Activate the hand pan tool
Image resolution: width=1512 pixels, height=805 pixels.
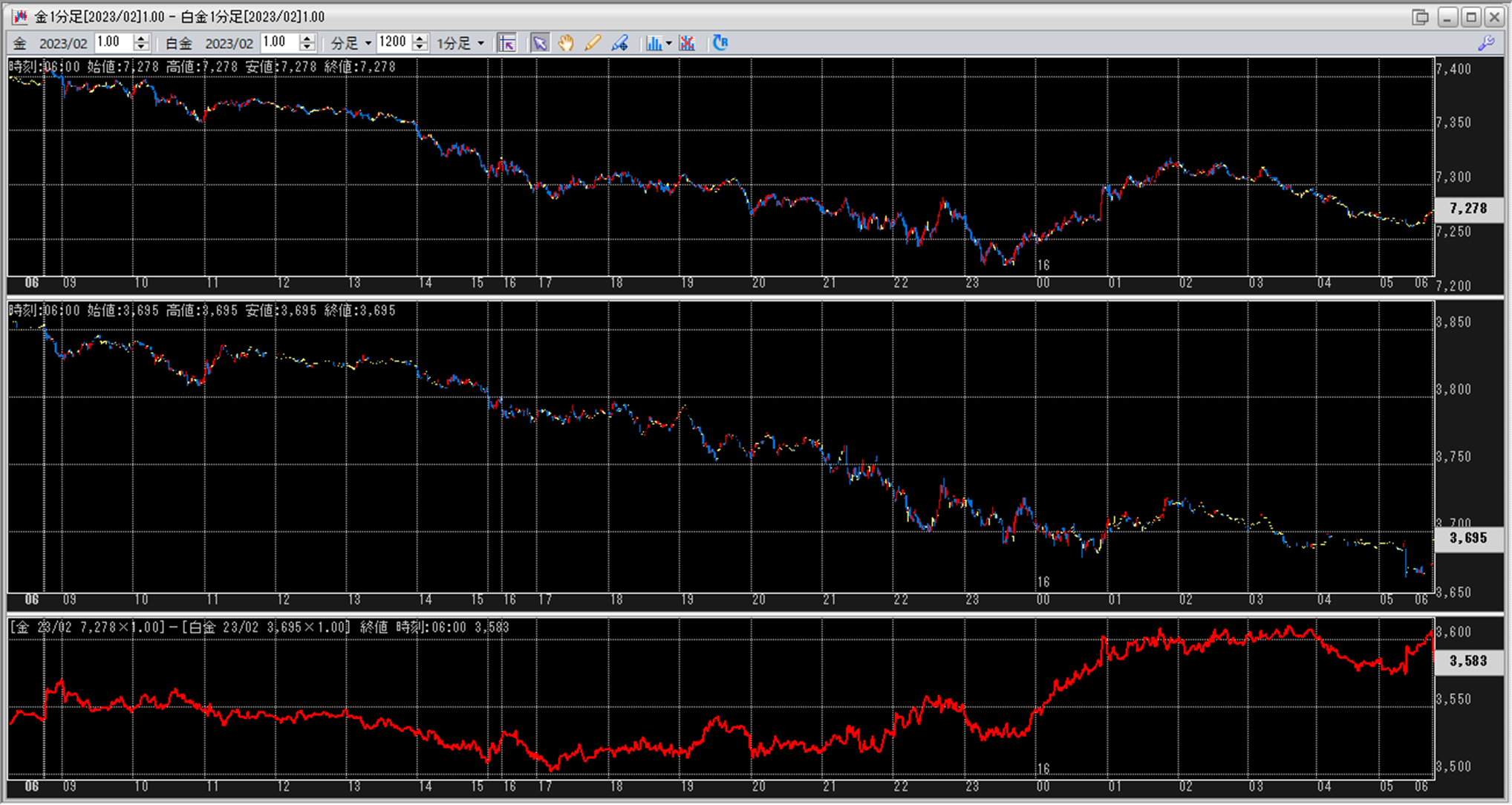coord(566,43)
